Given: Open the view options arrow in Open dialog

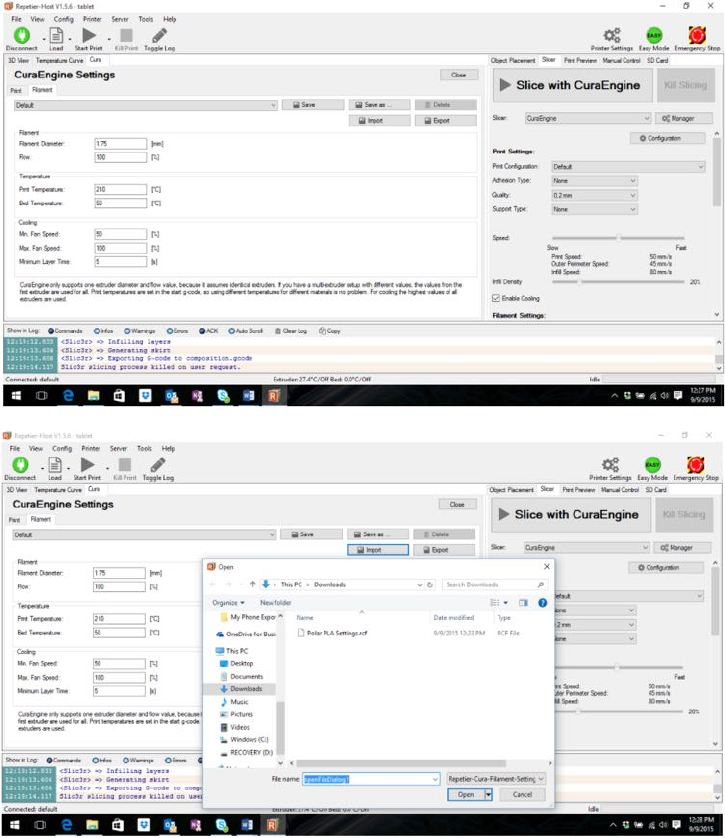Looking at the screenshot, I should pyautogui.click(x=505, y=603).
